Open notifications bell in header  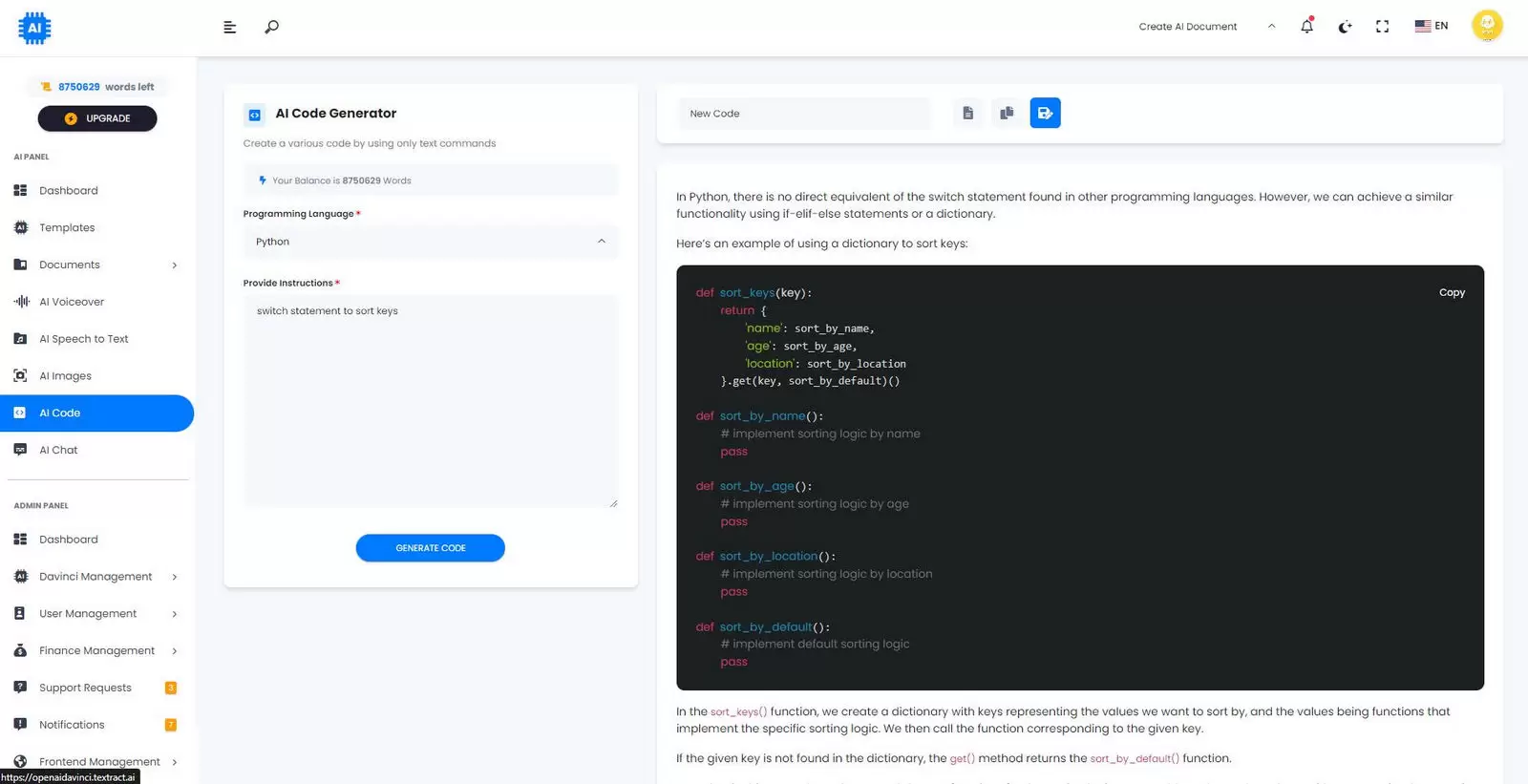(1306, 26)
